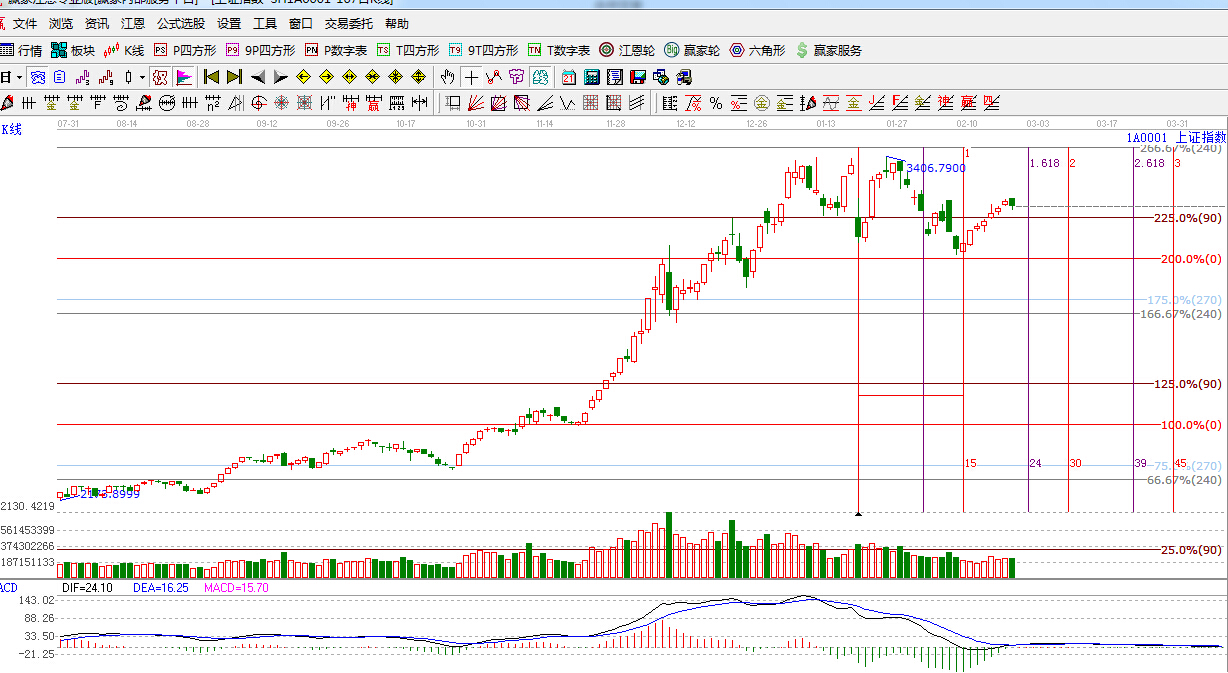This screenshot has width=1228, height=673.
Task: Select the hand pan tool
Action: (x=448, y=77)
